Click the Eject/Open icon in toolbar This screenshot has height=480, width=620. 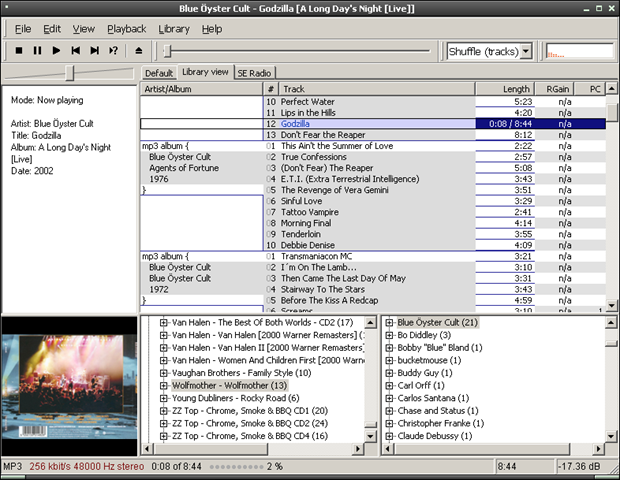138,51
